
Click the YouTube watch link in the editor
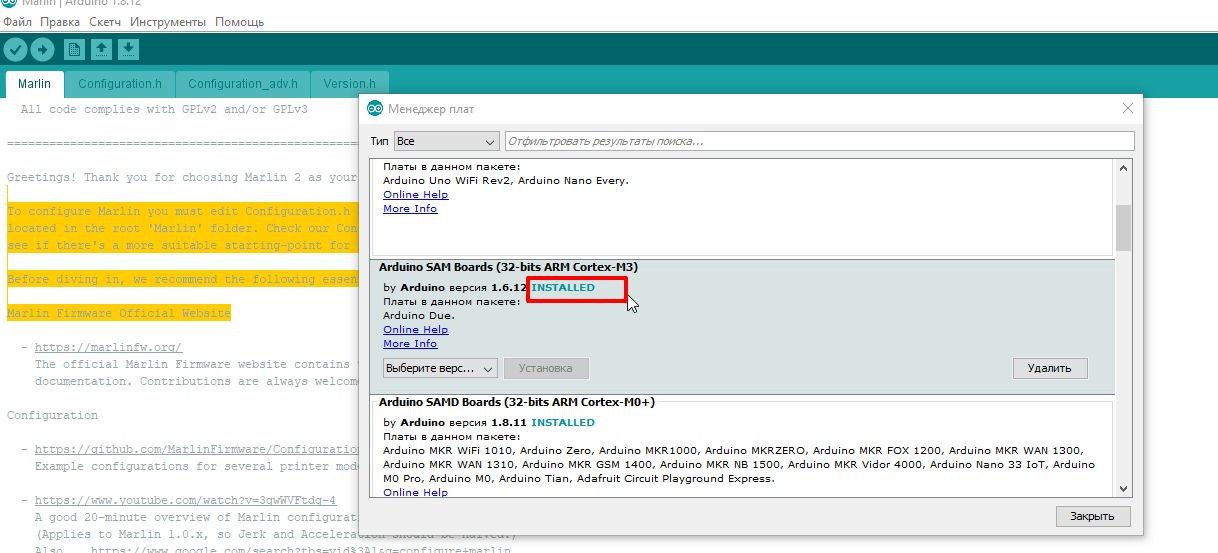click(x=186, y=500)
